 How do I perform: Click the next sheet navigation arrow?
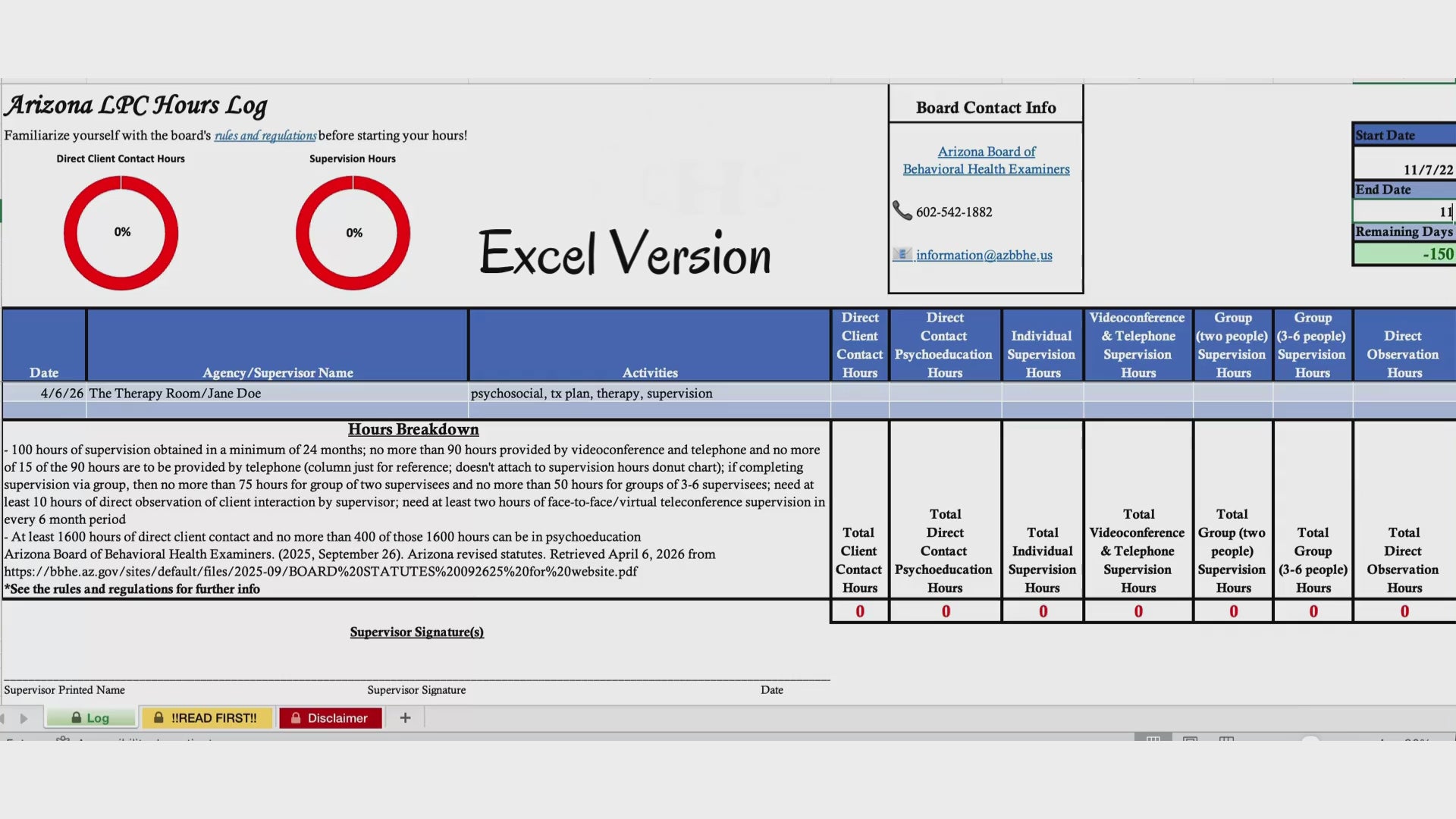pyautogui.click(x=24, y=718)
